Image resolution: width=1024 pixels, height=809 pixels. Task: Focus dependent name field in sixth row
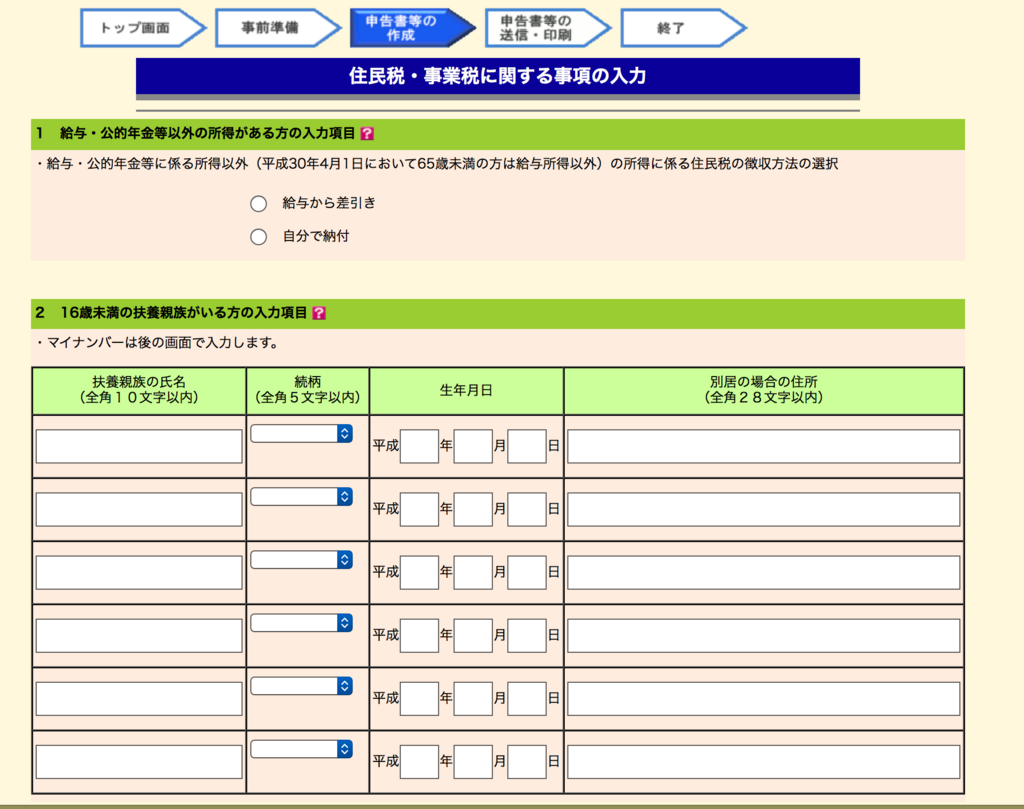[139, 761]
